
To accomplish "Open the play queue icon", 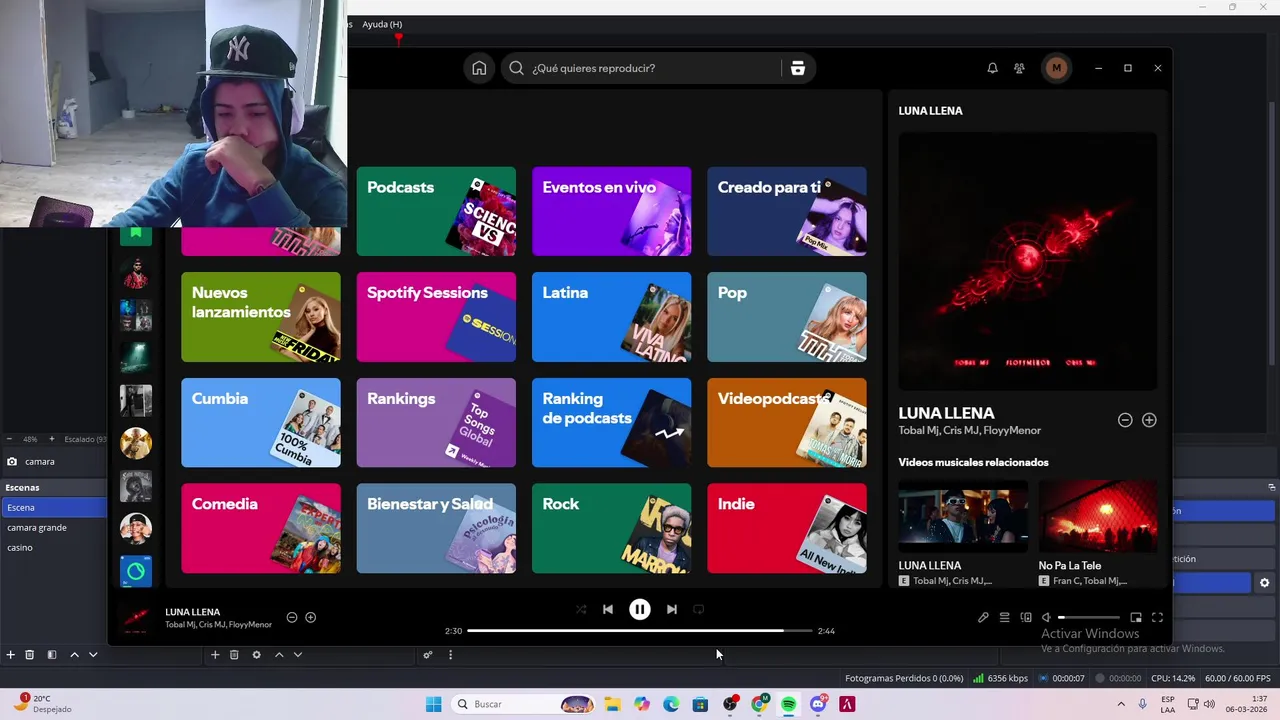I will pos(1004,618).
